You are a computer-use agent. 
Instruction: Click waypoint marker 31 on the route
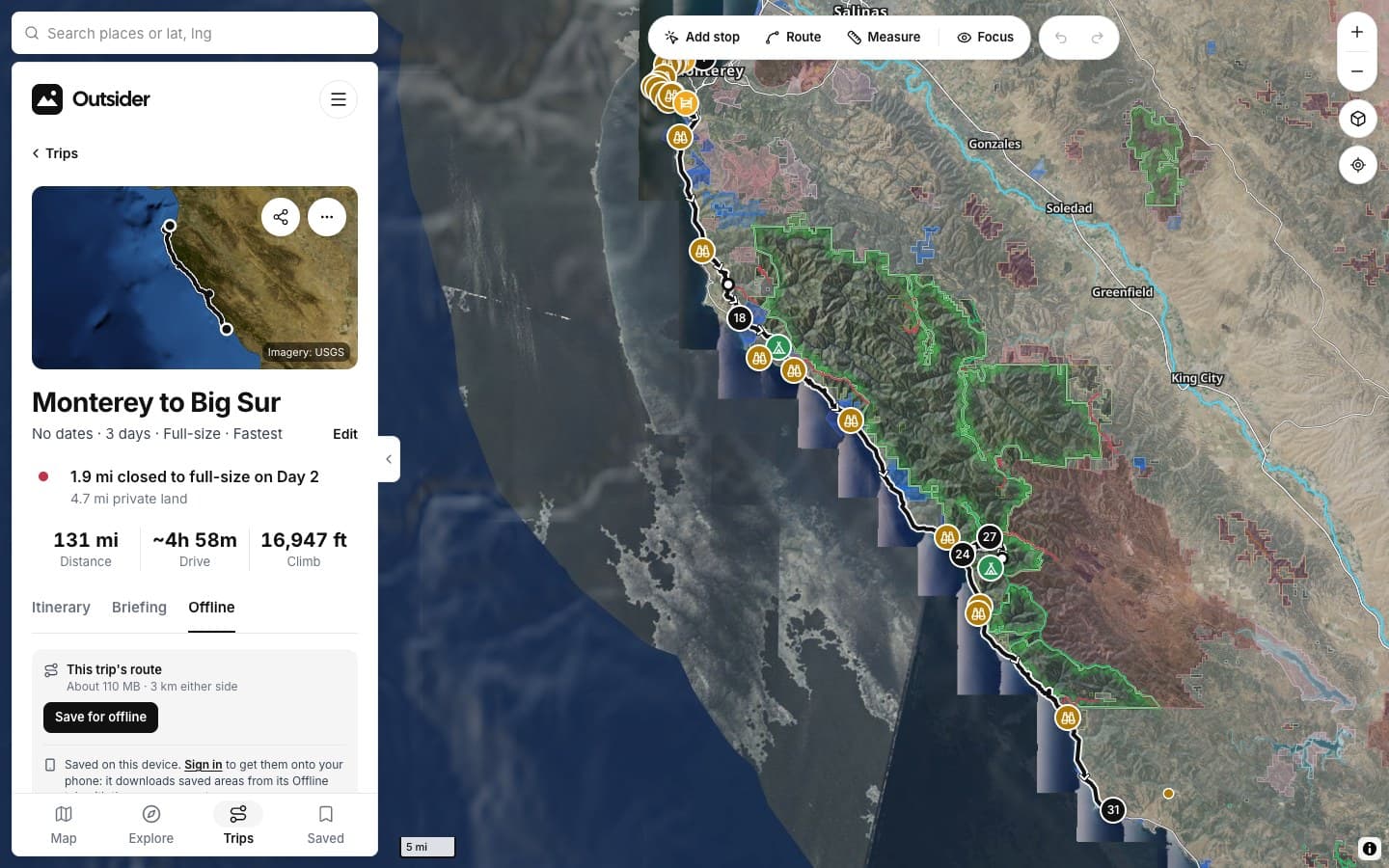1113,810
